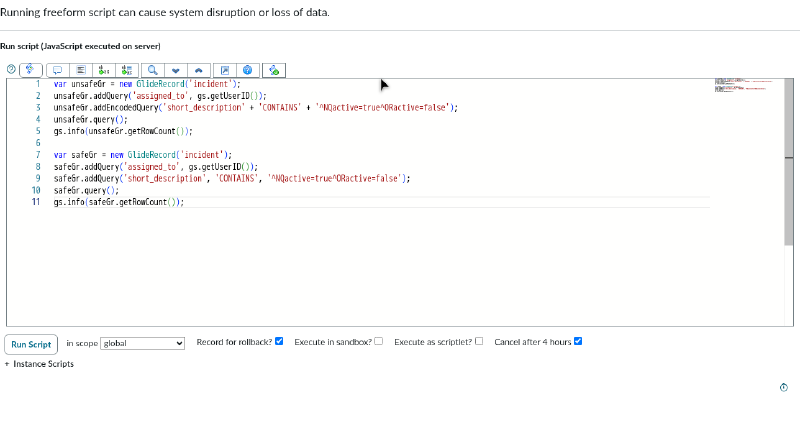
Task: Open the in scope global dropdown
Action: click(142, 343)
